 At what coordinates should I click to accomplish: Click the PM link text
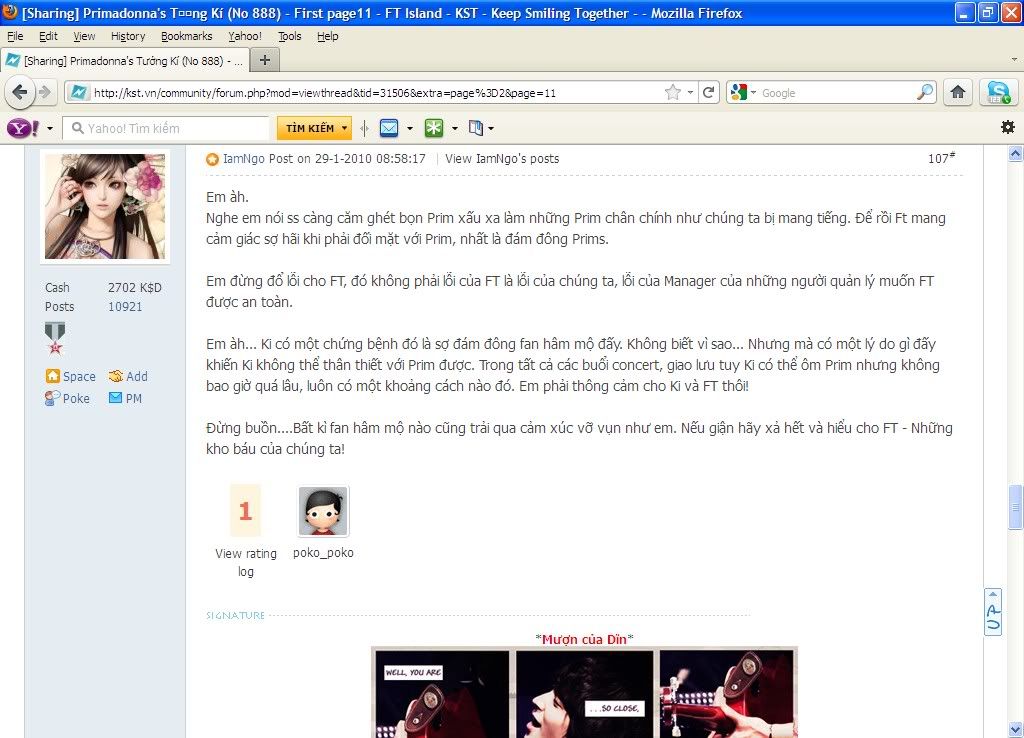tap(134, 398)
